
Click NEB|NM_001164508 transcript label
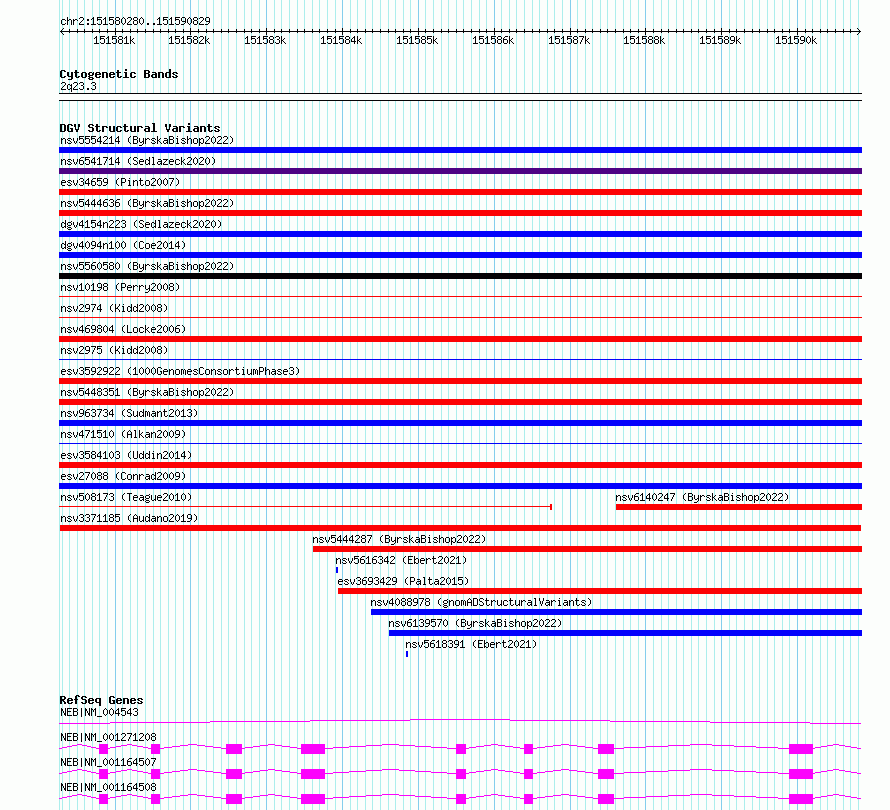[x=108, y=787]
